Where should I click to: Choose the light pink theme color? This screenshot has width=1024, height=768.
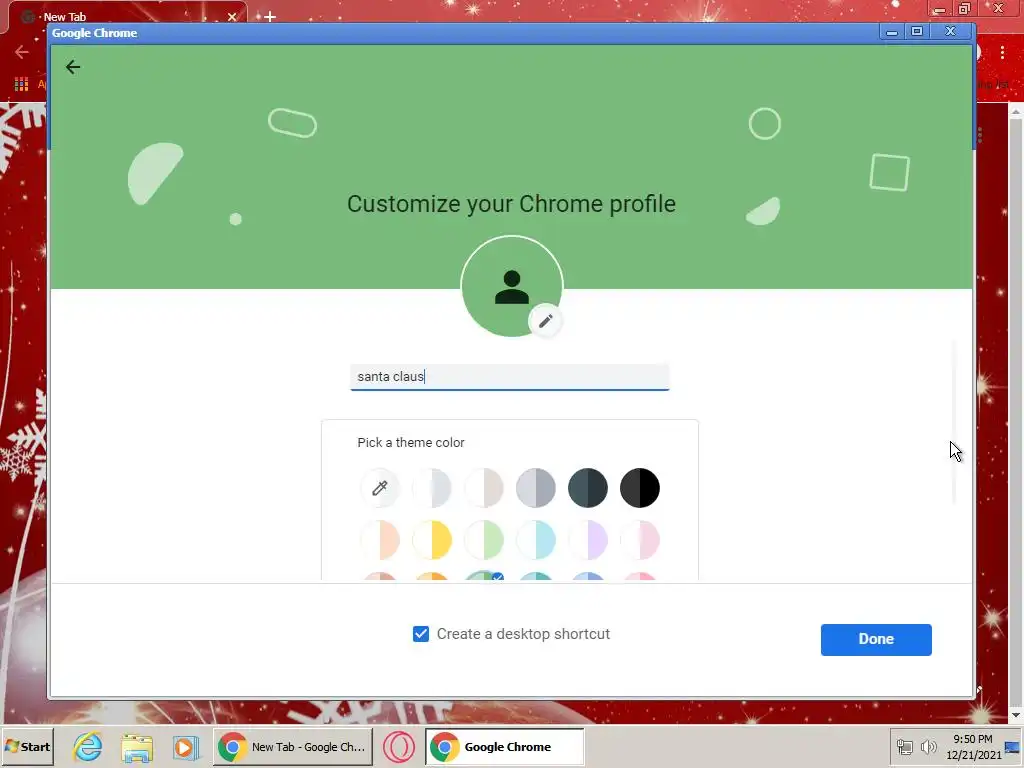(x=640, y=540)
